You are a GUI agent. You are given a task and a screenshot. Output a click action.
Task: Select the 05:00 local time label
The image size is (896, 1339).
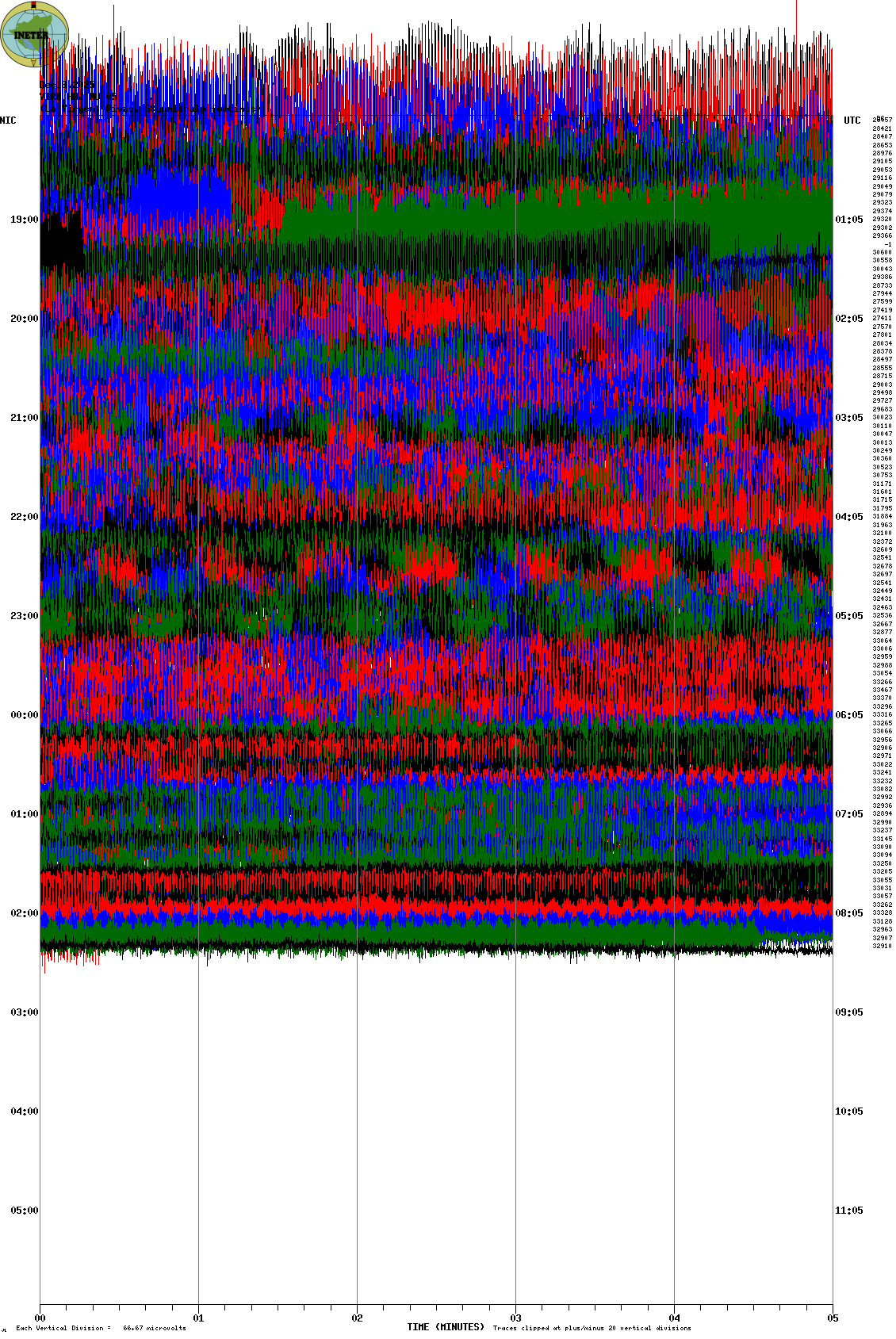tap(24, 1211)
